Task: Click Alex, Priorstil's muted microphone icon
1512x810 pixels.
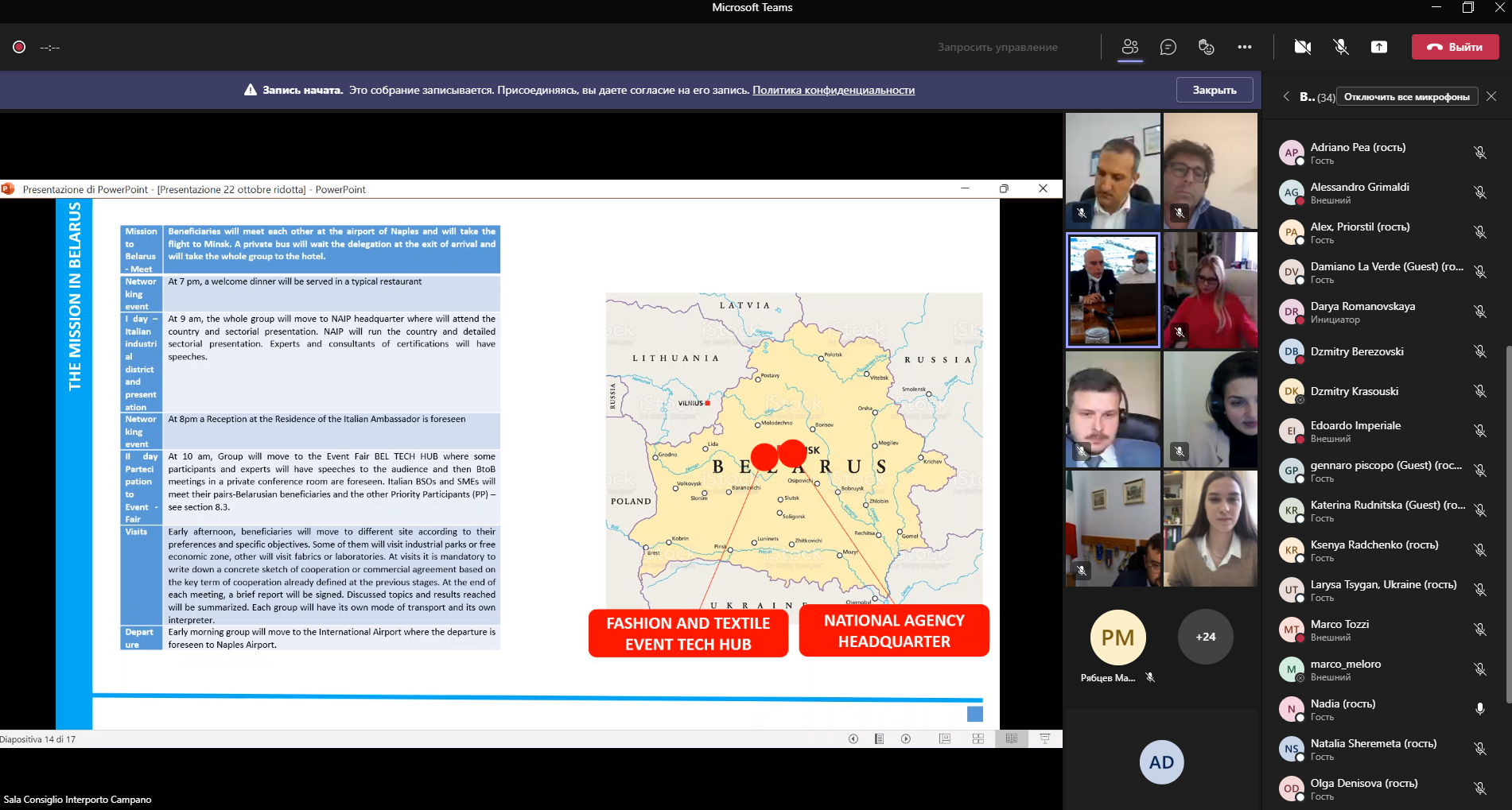Action: point(1479,232)
